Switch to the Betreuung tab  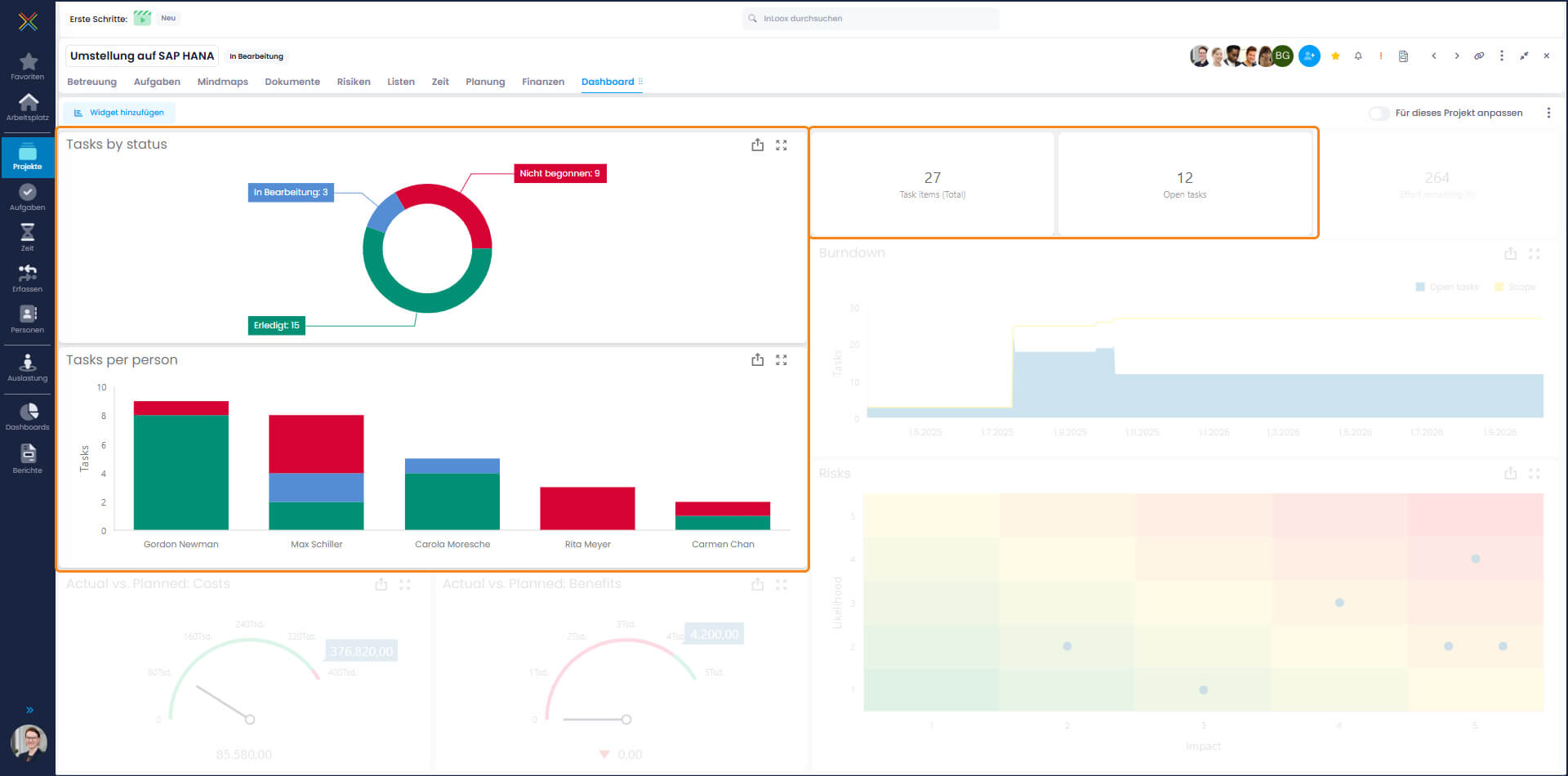[x=91, y=82]
